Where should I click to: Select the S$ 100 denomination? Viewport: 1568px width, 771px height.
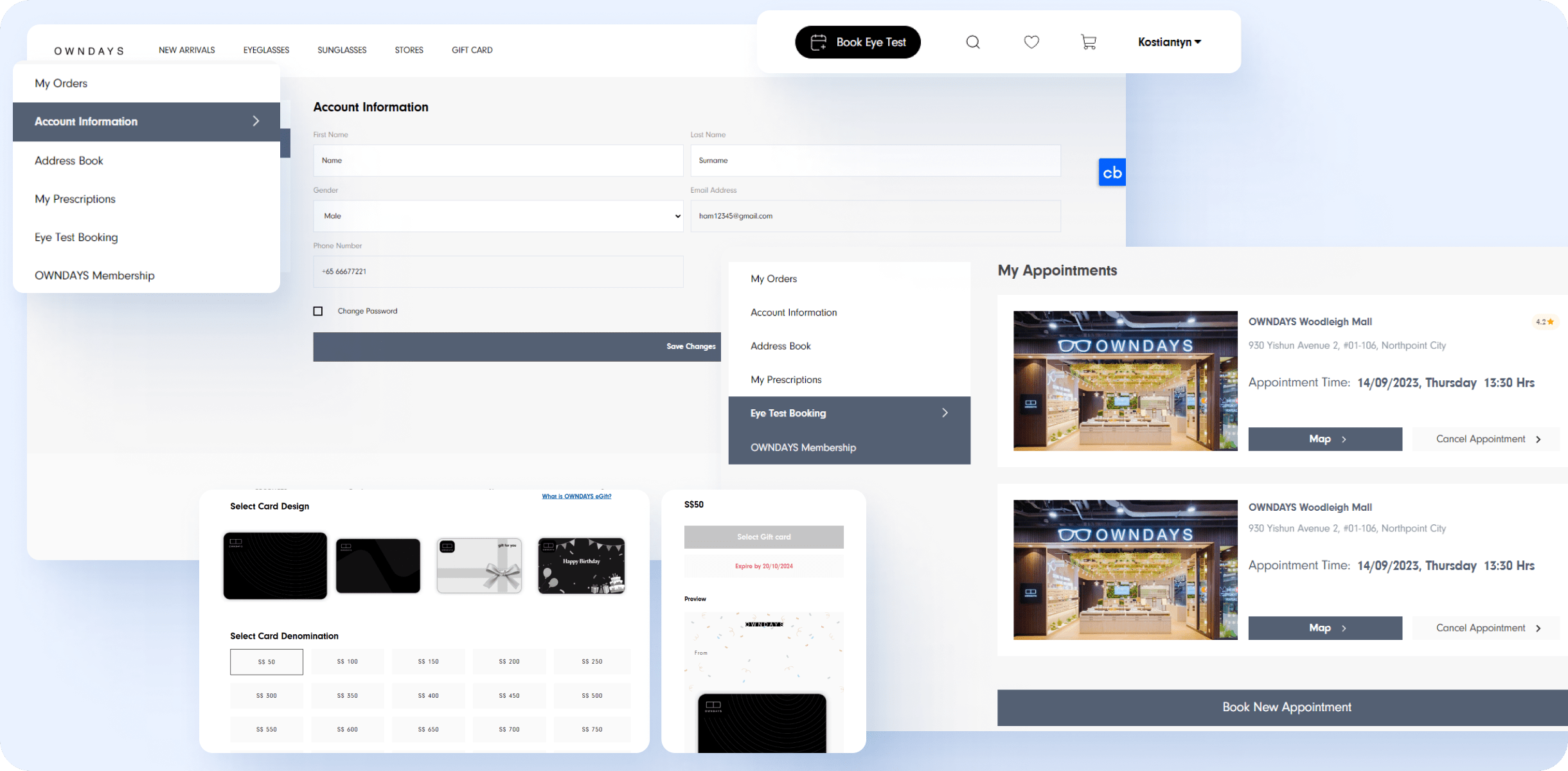tap(348, 661)
